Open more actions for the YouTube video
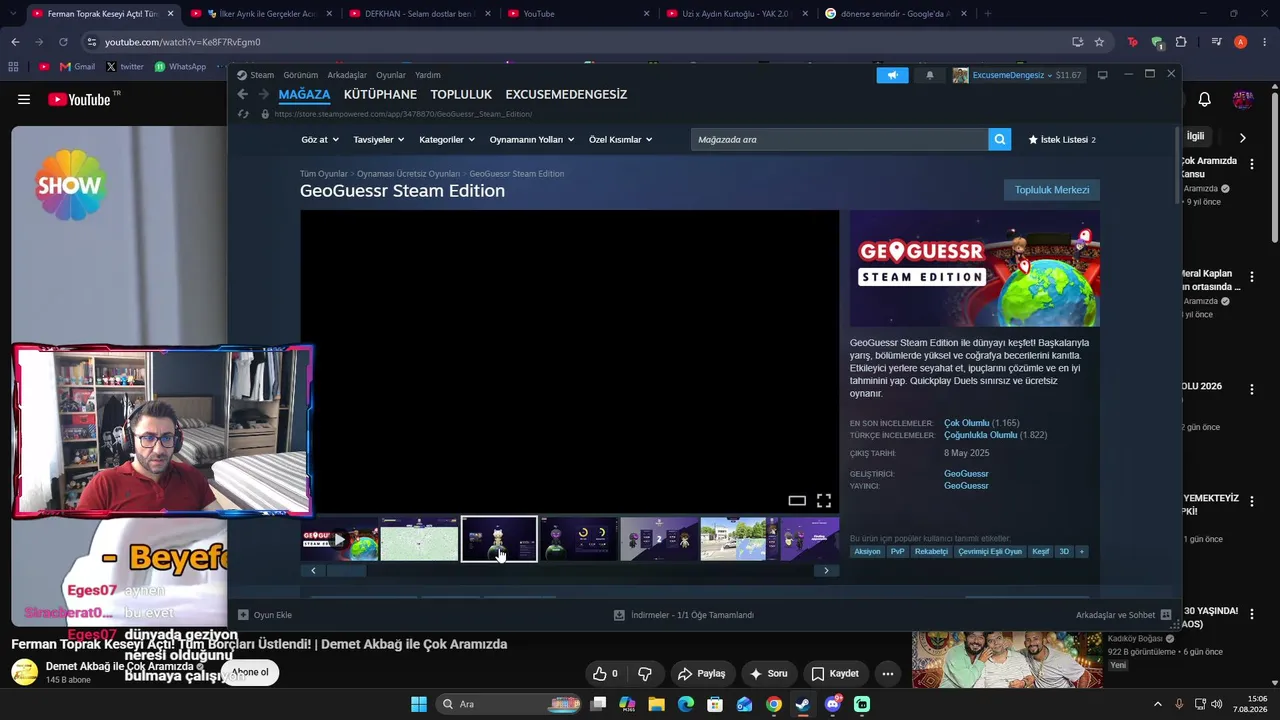Screen dimensions: 1280x720 click(887, 674)
